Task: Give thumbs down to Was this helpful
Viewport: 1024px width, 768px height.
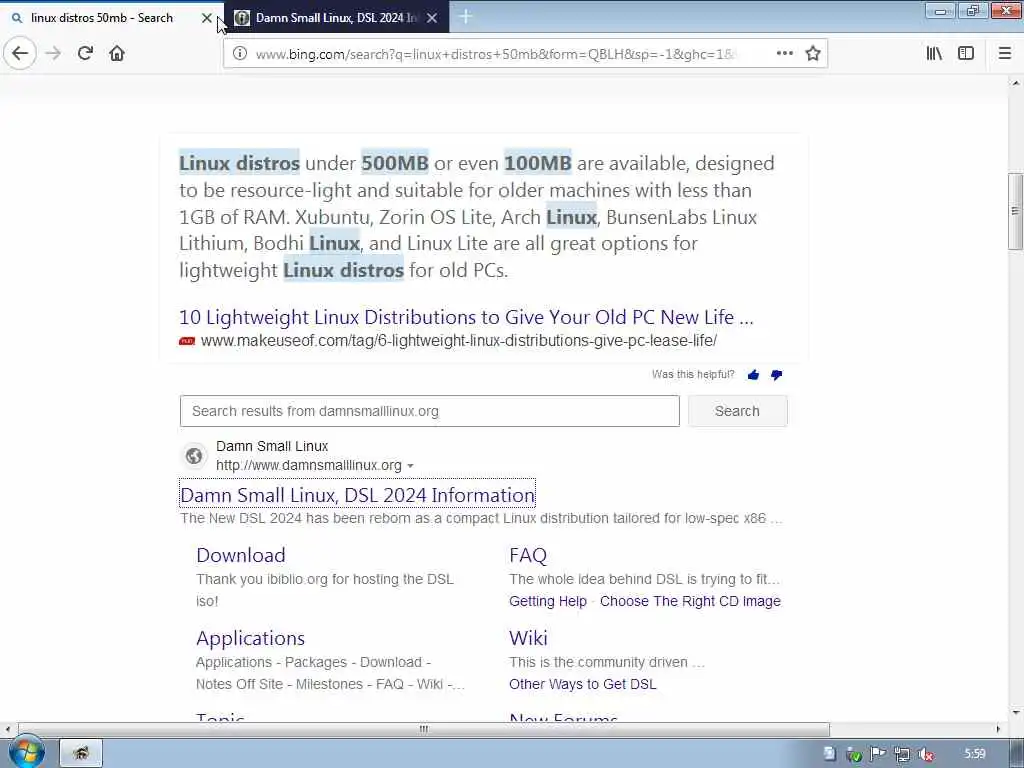Action: click(776, 375)
